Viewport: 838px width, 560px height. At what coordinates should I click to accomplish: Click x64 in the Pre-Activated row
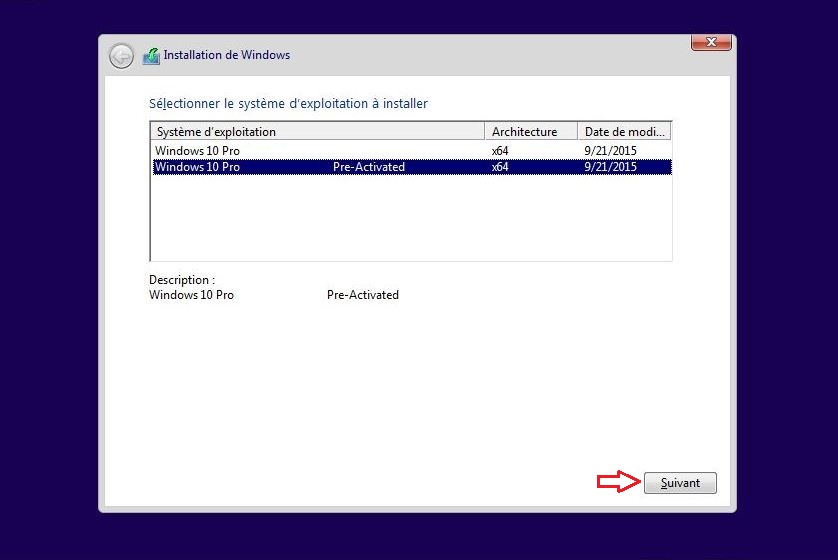(500, 167)
